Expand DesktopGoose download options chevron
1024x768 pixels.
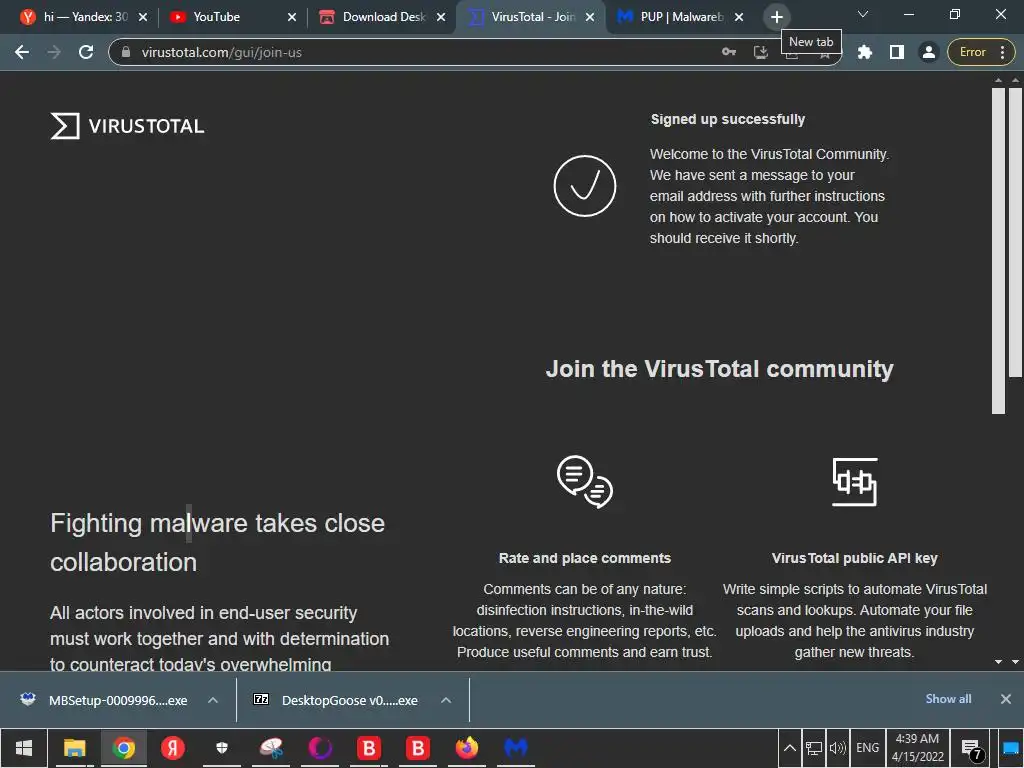click(446, 700)
